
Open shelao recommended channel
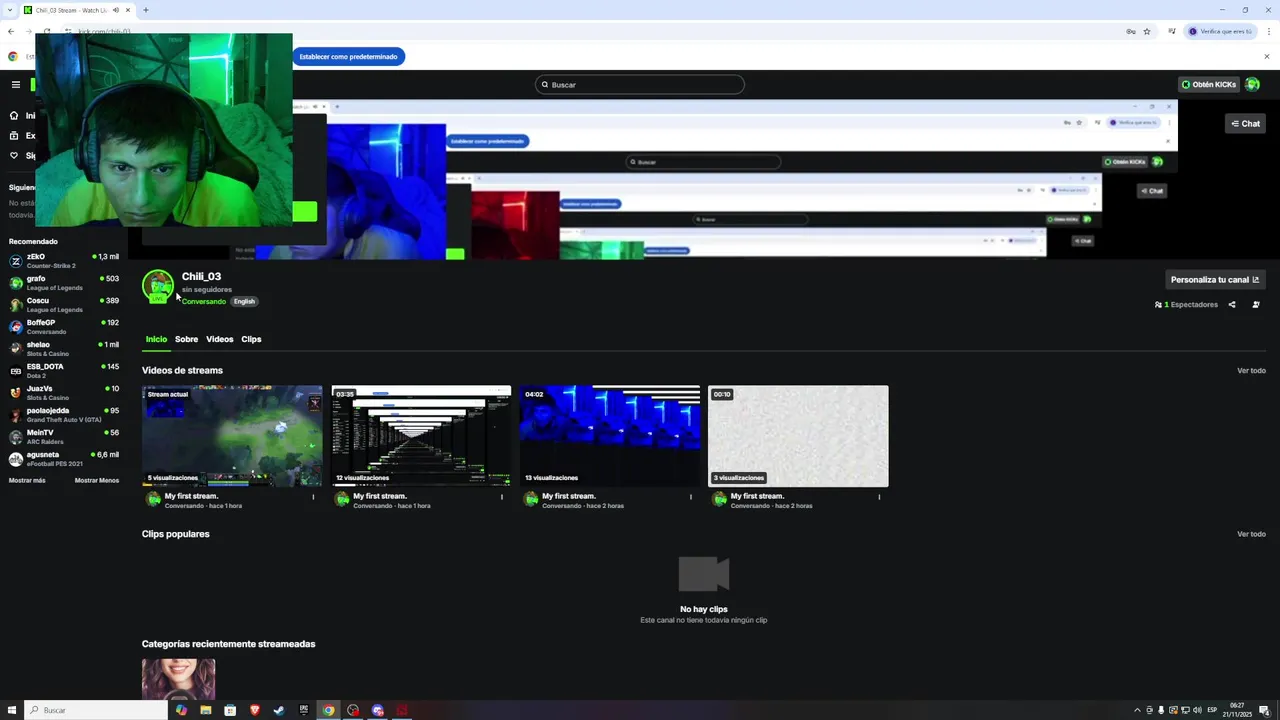coord(64,349)
